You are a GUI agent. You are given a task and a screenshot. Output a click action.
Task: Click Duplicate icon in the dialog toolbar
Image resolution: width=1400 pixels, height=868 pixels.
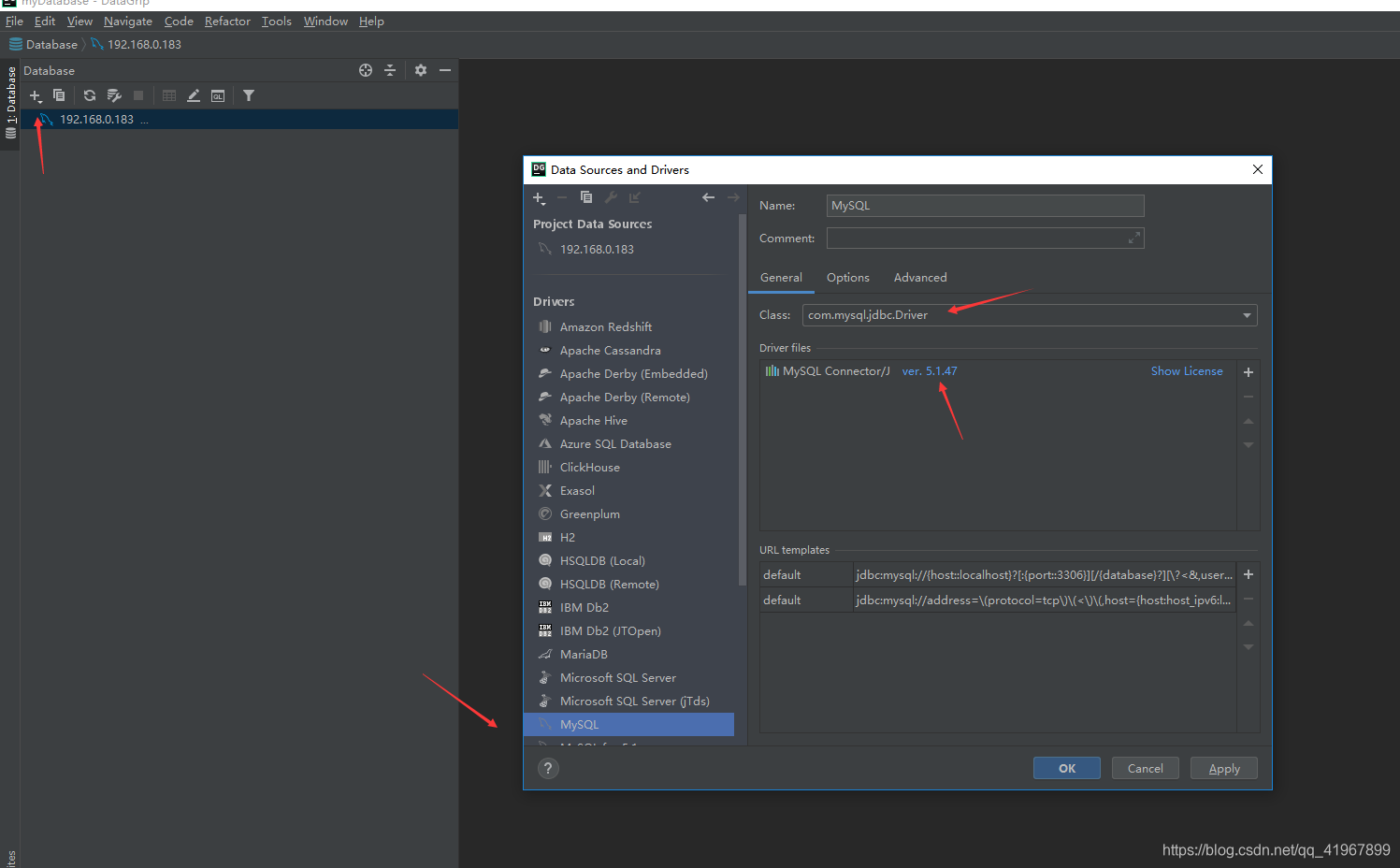tap(586, 197)
